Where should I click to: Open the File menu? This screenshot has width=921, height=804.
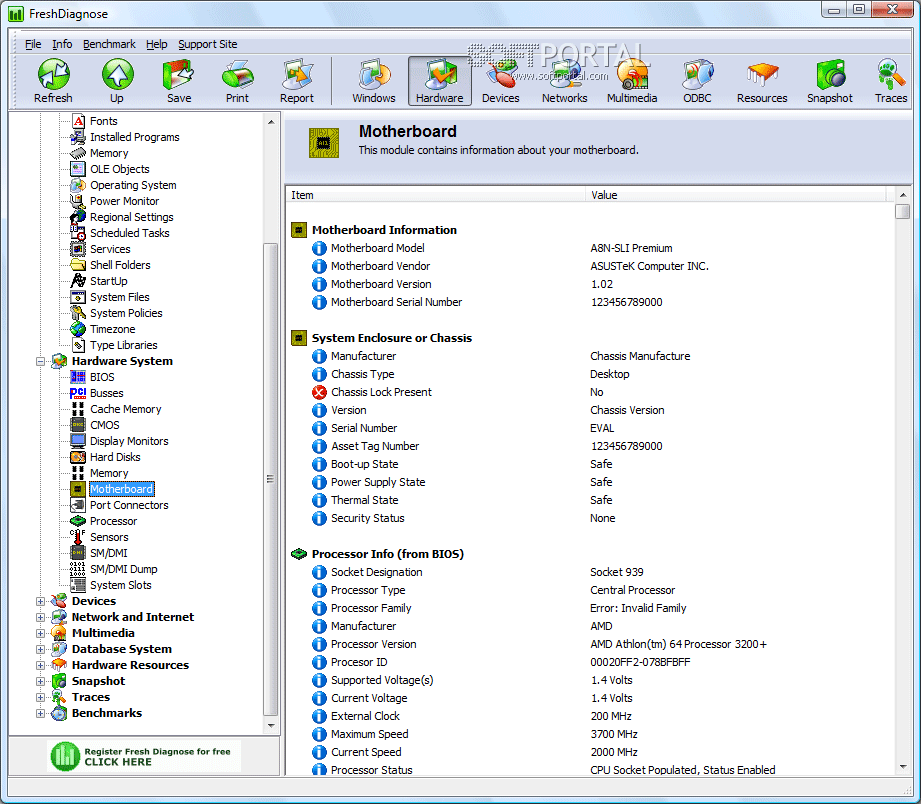pos(33,44)
